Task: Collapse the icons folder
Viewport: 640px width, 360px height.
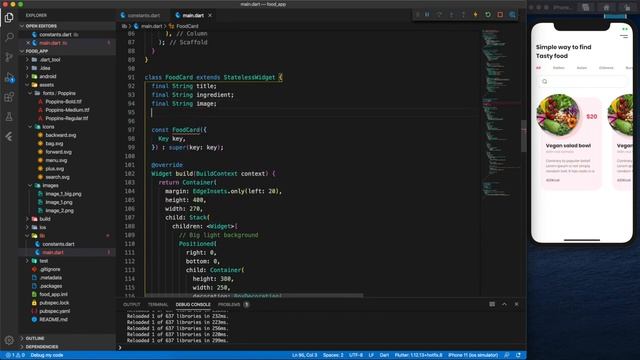Action: pyautogui.click(x=48, y=127)
